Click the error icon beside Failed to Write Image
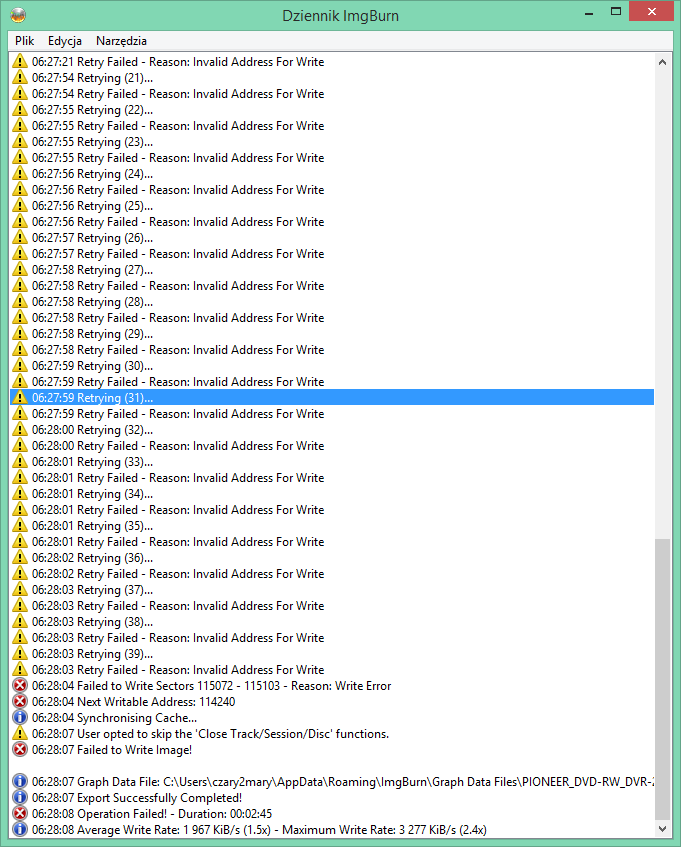 point(19,750)
